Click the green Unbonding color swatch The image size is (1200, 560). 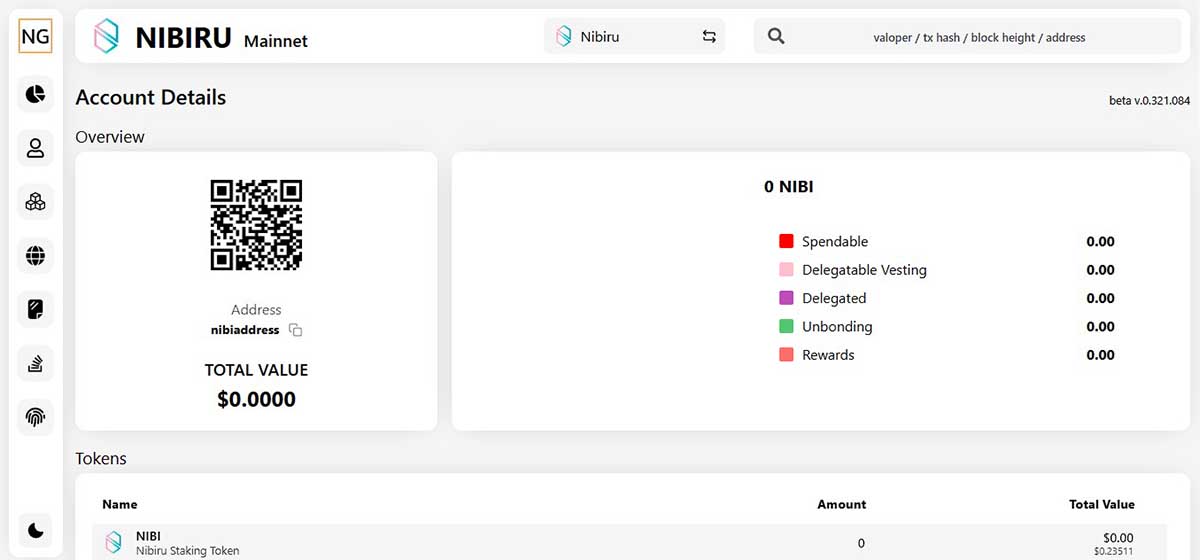pos(786,326)
